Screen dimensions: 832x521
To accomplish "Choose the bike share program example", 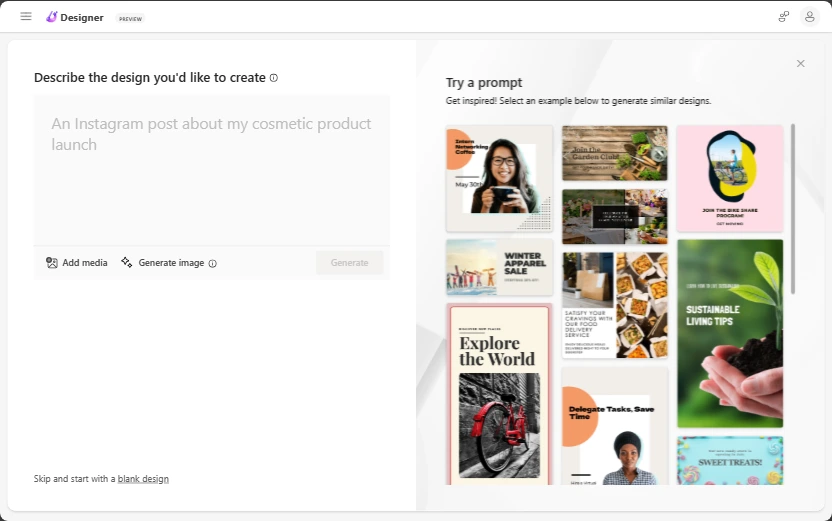I will [x=730, y=179].
